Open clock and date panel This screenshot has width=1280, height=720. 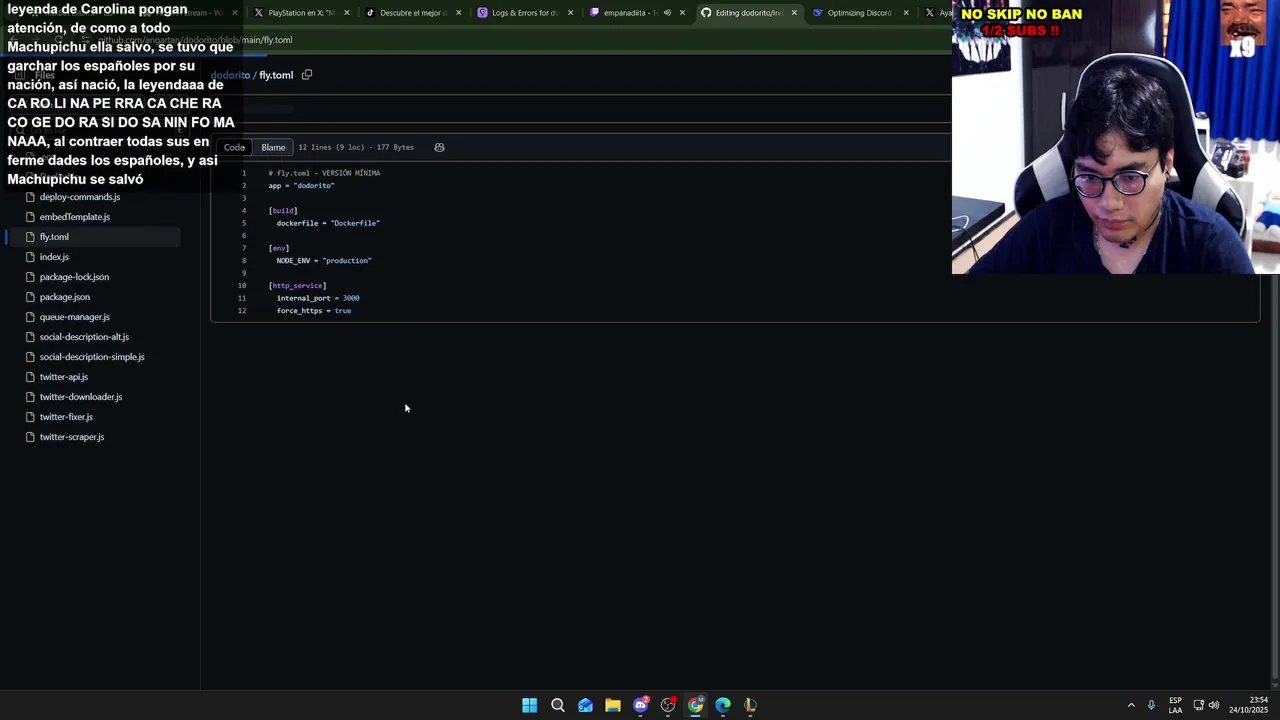point(1248,705)
